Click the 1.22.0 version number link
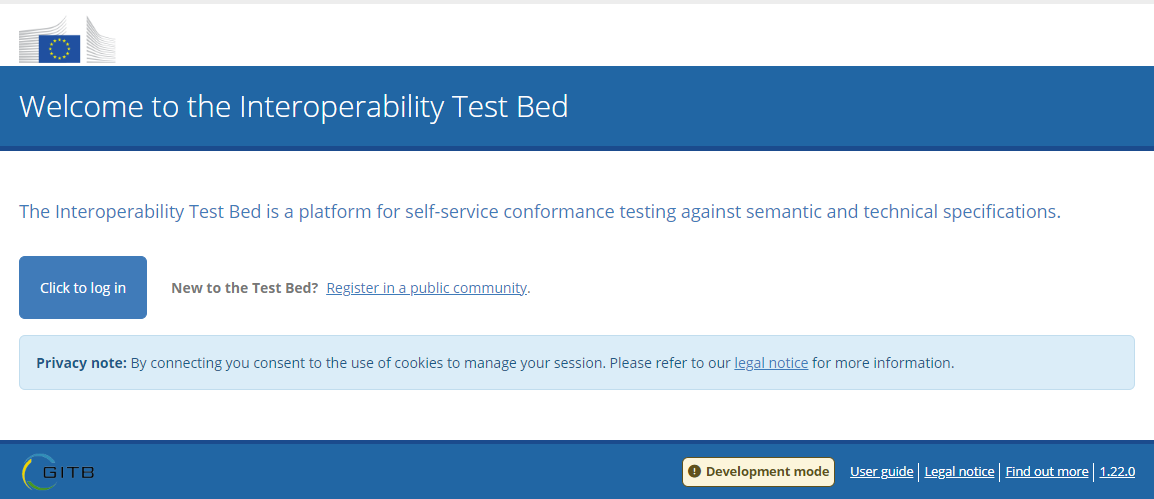This screenshot has width=1154, height=499. (1117, 472)
